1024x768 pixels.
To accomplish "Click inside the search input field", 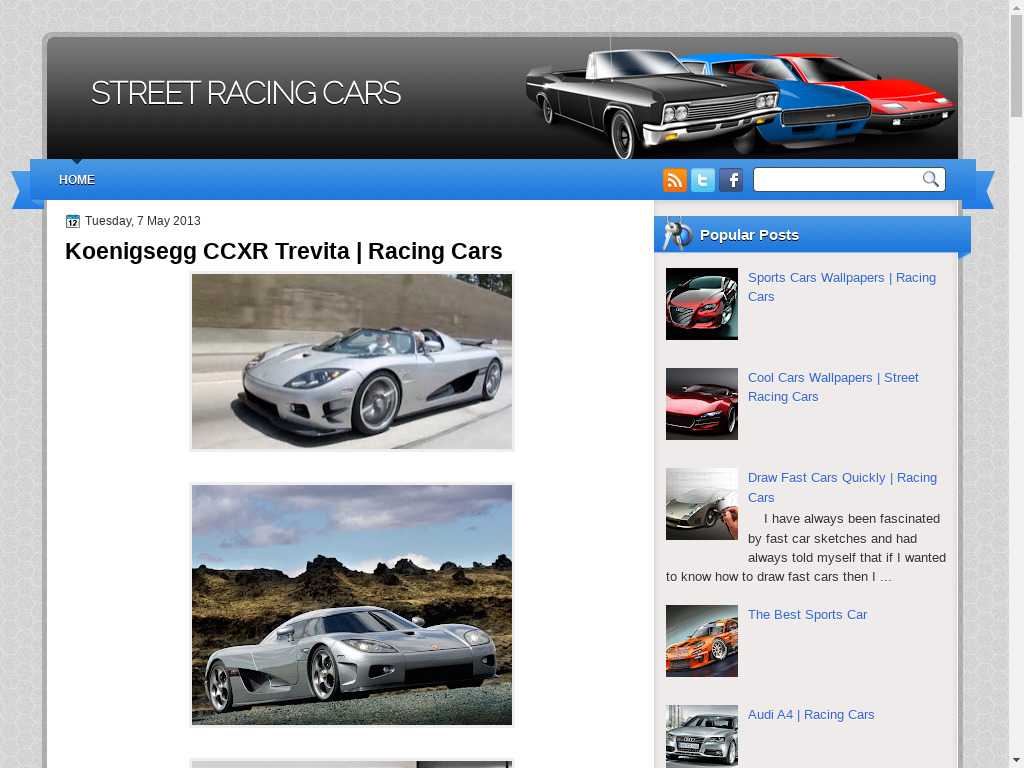I will click(x=836, y=180).
